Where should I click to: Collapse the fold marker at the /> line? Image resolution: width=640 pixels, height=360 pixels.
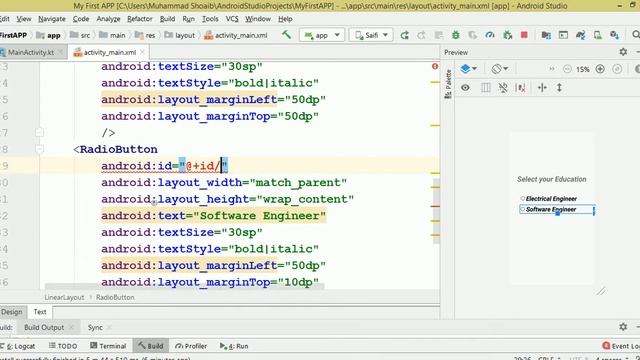pyautogui.click(x=39, y=132)
